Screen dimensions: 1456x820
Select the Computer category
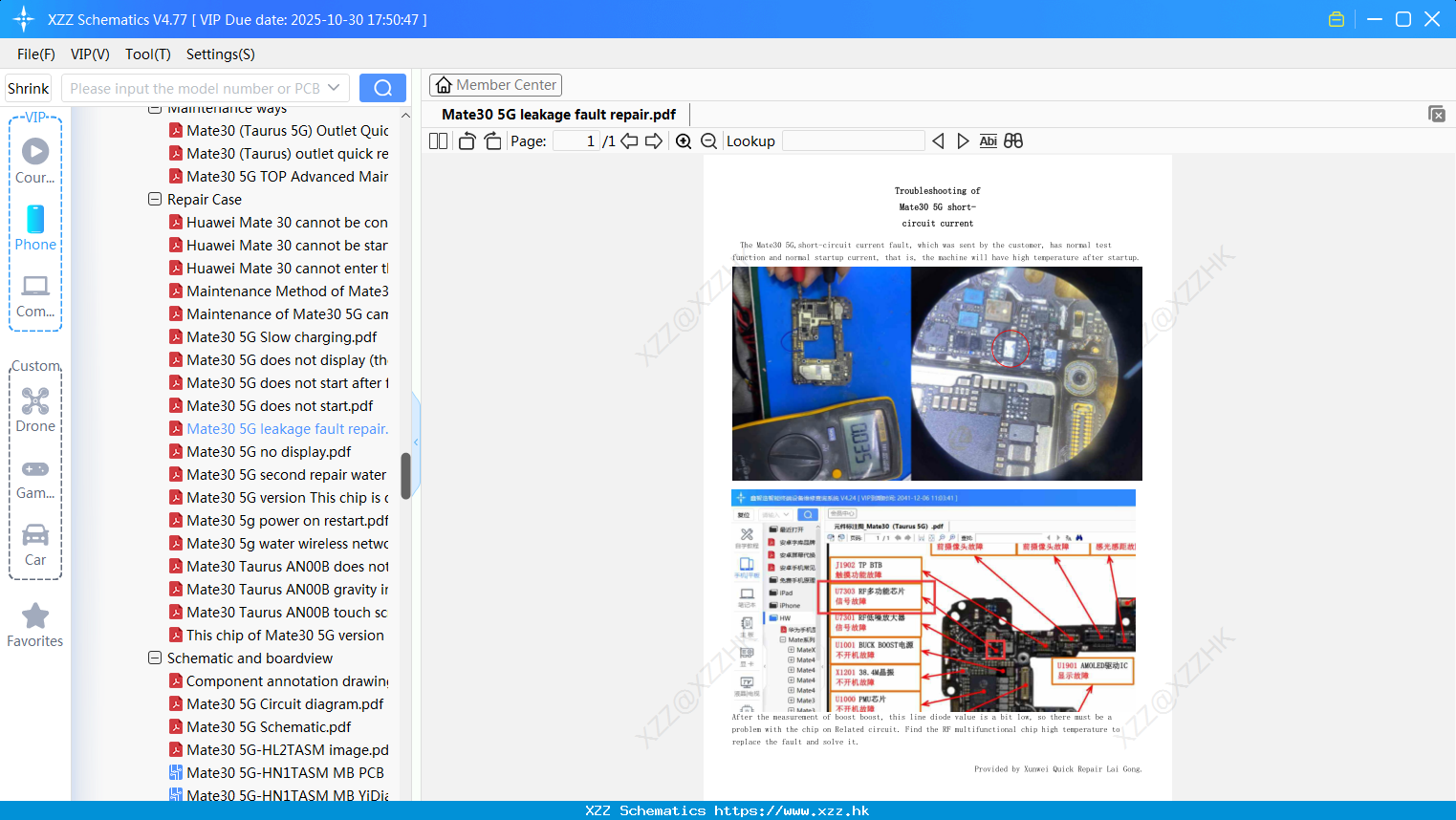pyautogui.click(x=35, y=296)
